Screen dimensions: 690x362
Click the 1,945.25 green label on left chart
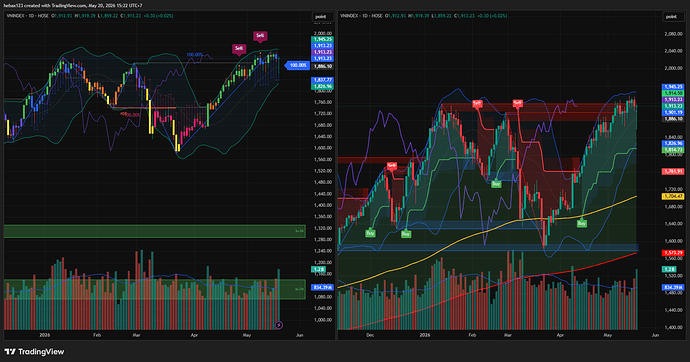click(323, 40)
